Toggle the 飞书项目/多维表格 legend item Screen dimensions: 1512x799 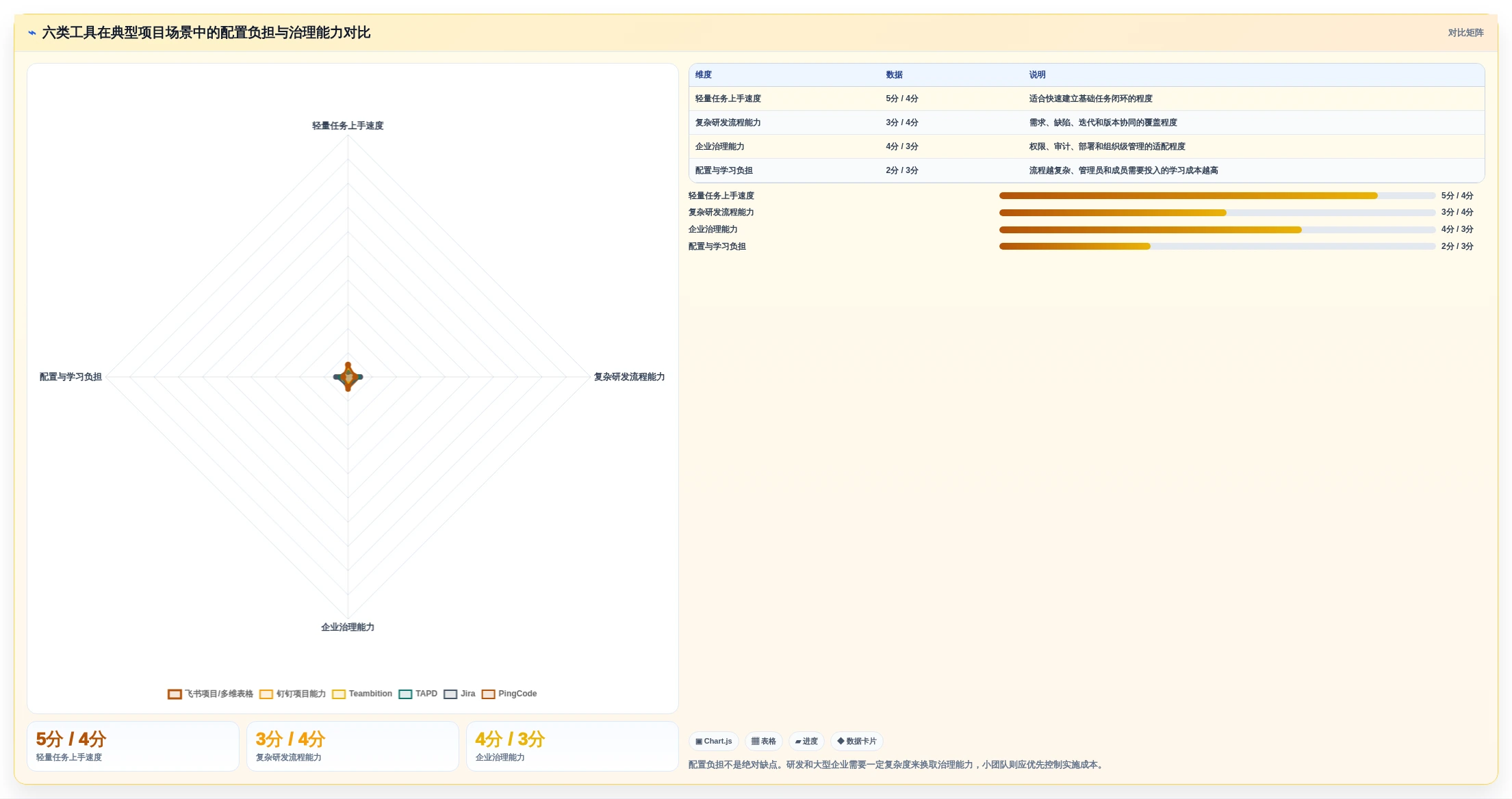point(211,694)
